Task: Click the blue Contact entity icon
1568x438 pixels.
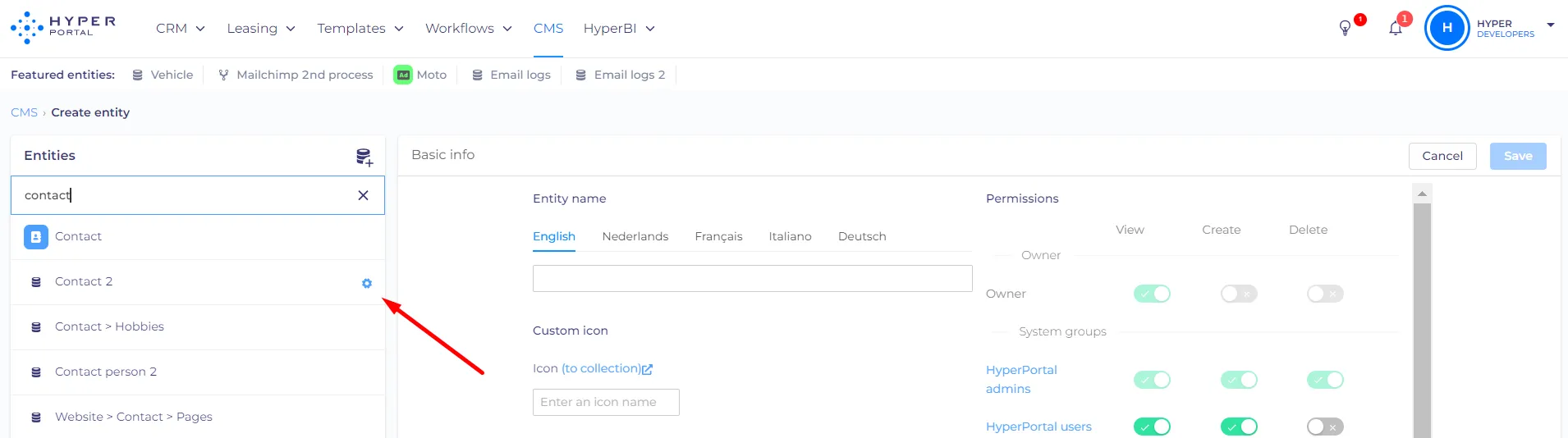Action: (x=36, y=237)
